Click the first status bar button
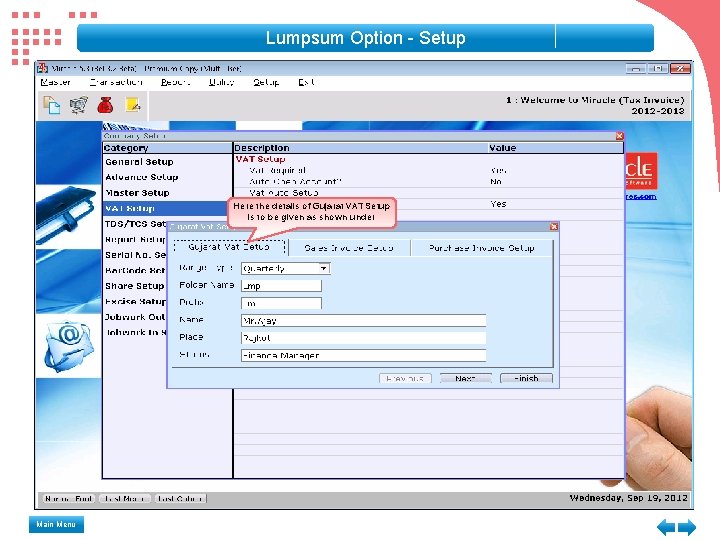Viewport: 720px width, 540px height. tap(69, 499)
